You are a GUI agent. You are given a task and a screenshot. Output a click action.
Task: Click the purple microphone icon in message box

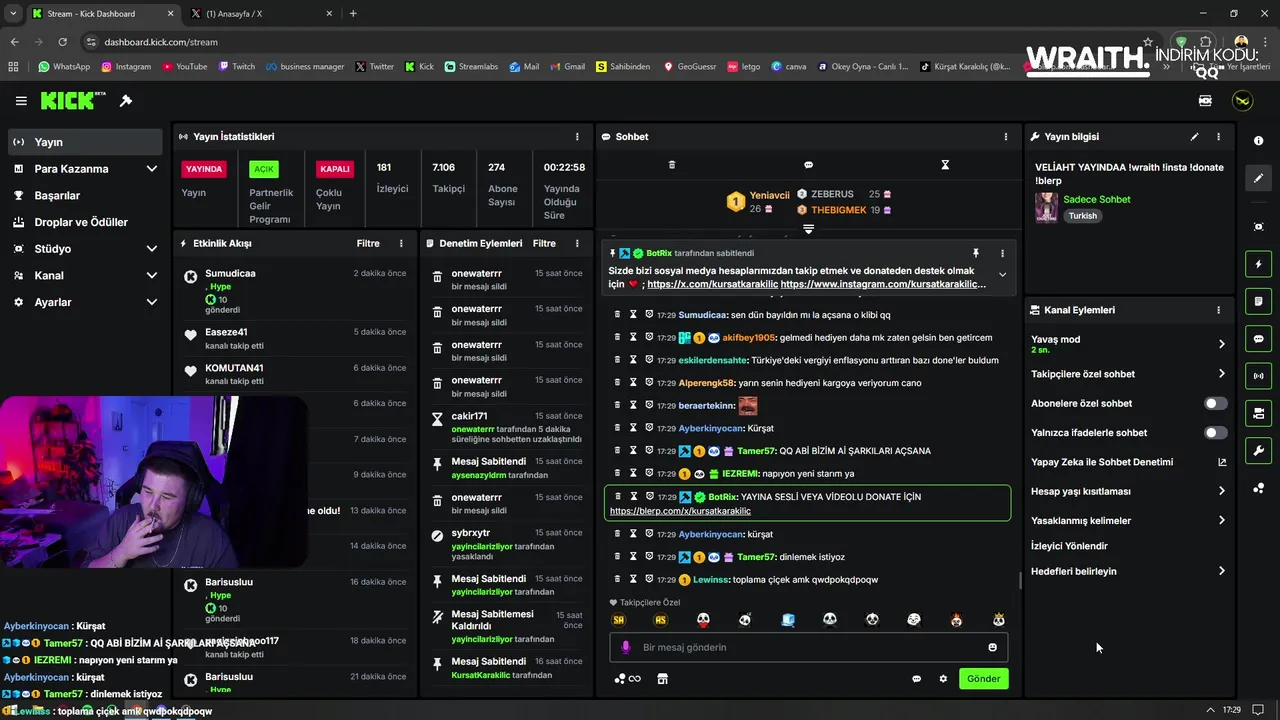pyautogui.click(x=626, y=647)
